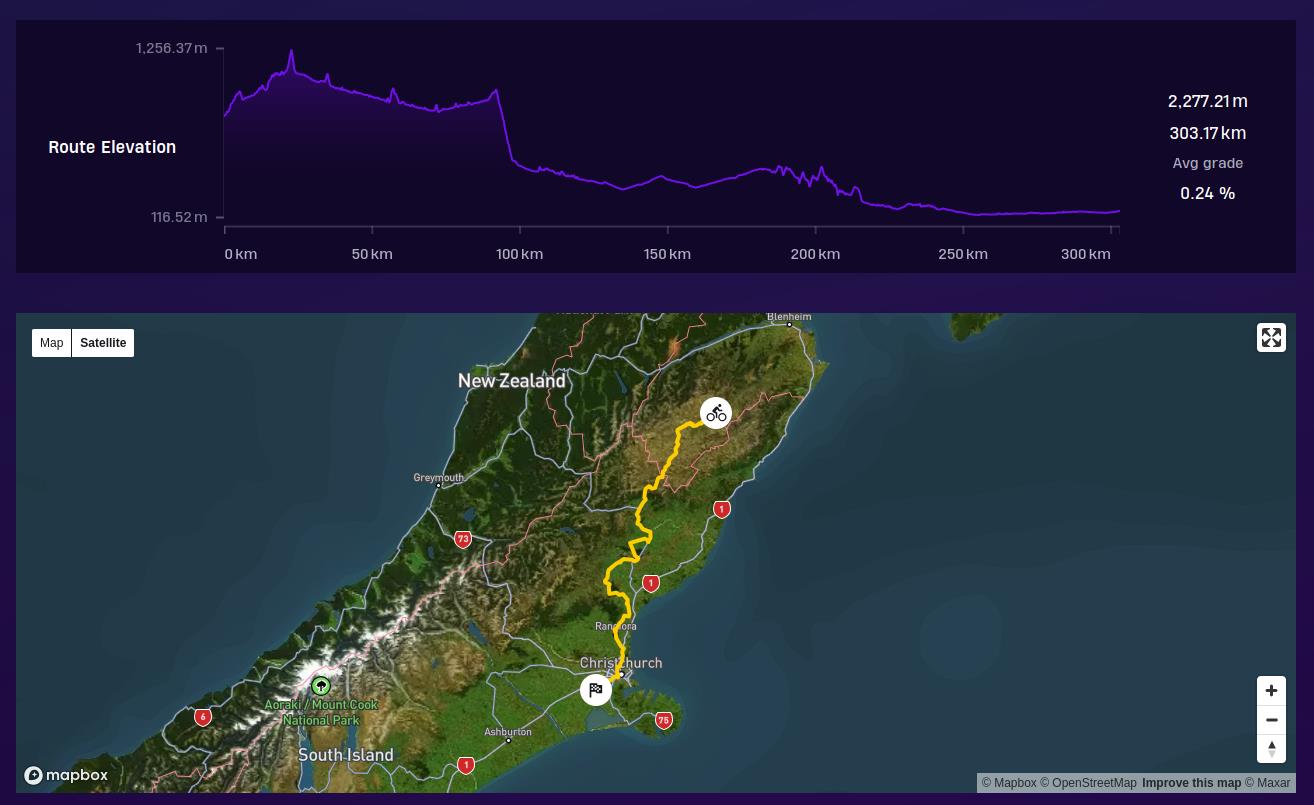Zoom in on the map

click(1271, 691)
